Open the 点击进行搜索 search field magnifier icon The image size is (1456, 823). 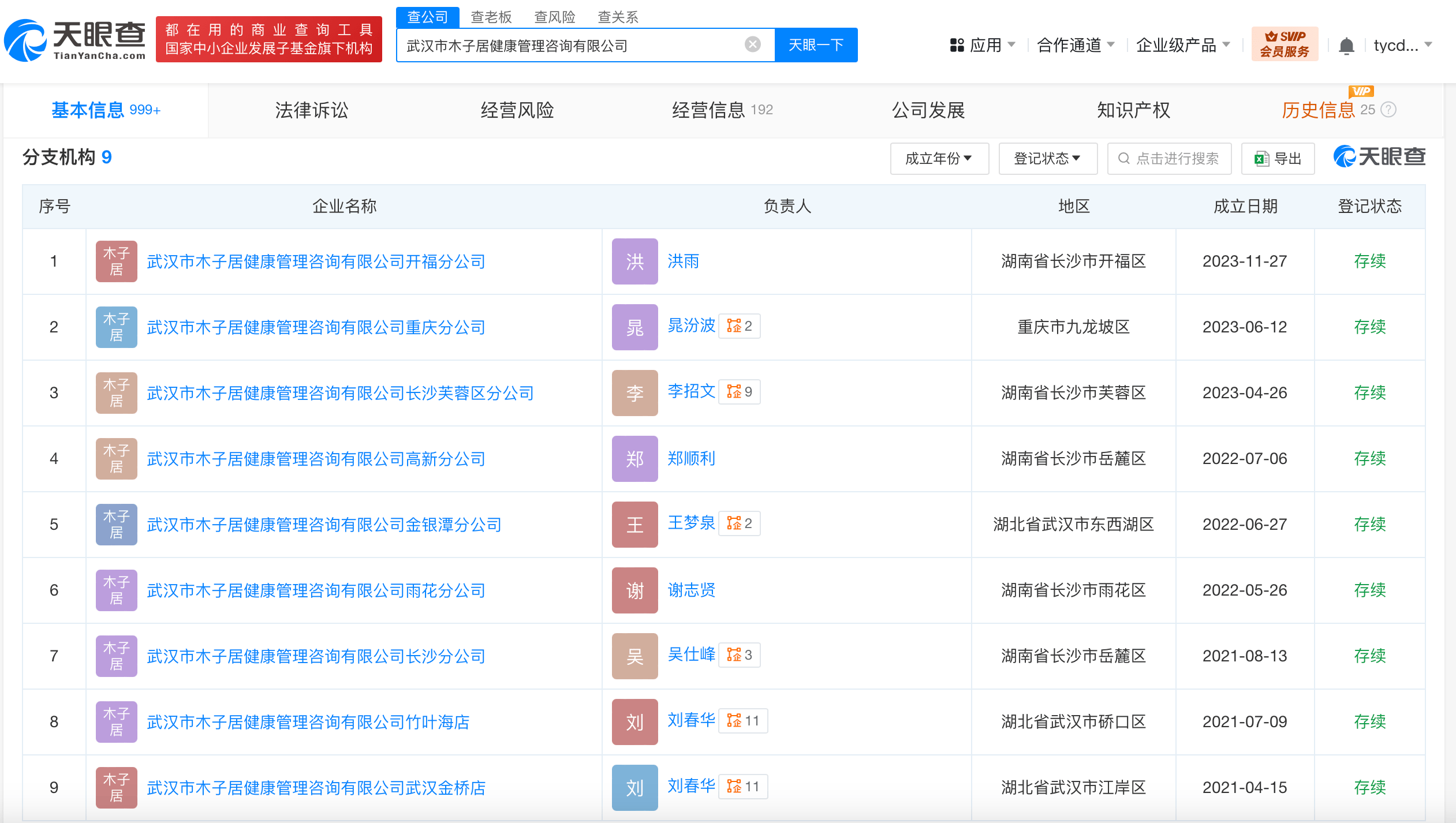click(1124, 158)
